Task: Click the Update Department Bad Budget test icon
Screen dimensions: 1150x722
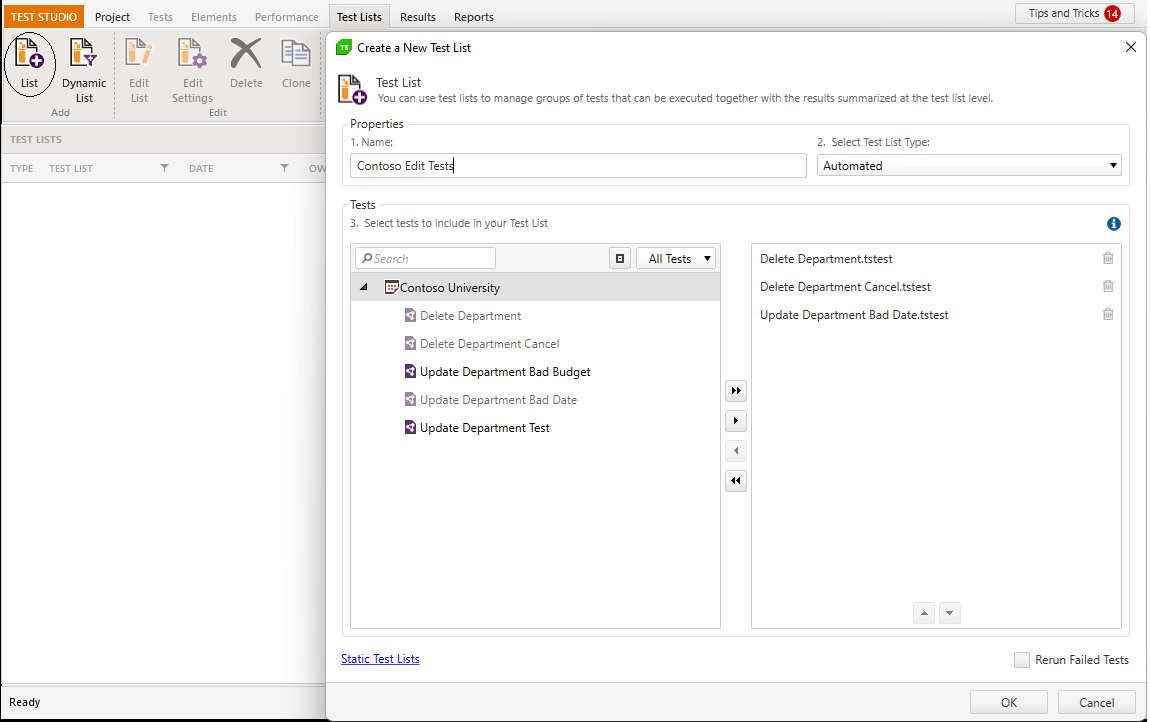Action: point(411,371)
